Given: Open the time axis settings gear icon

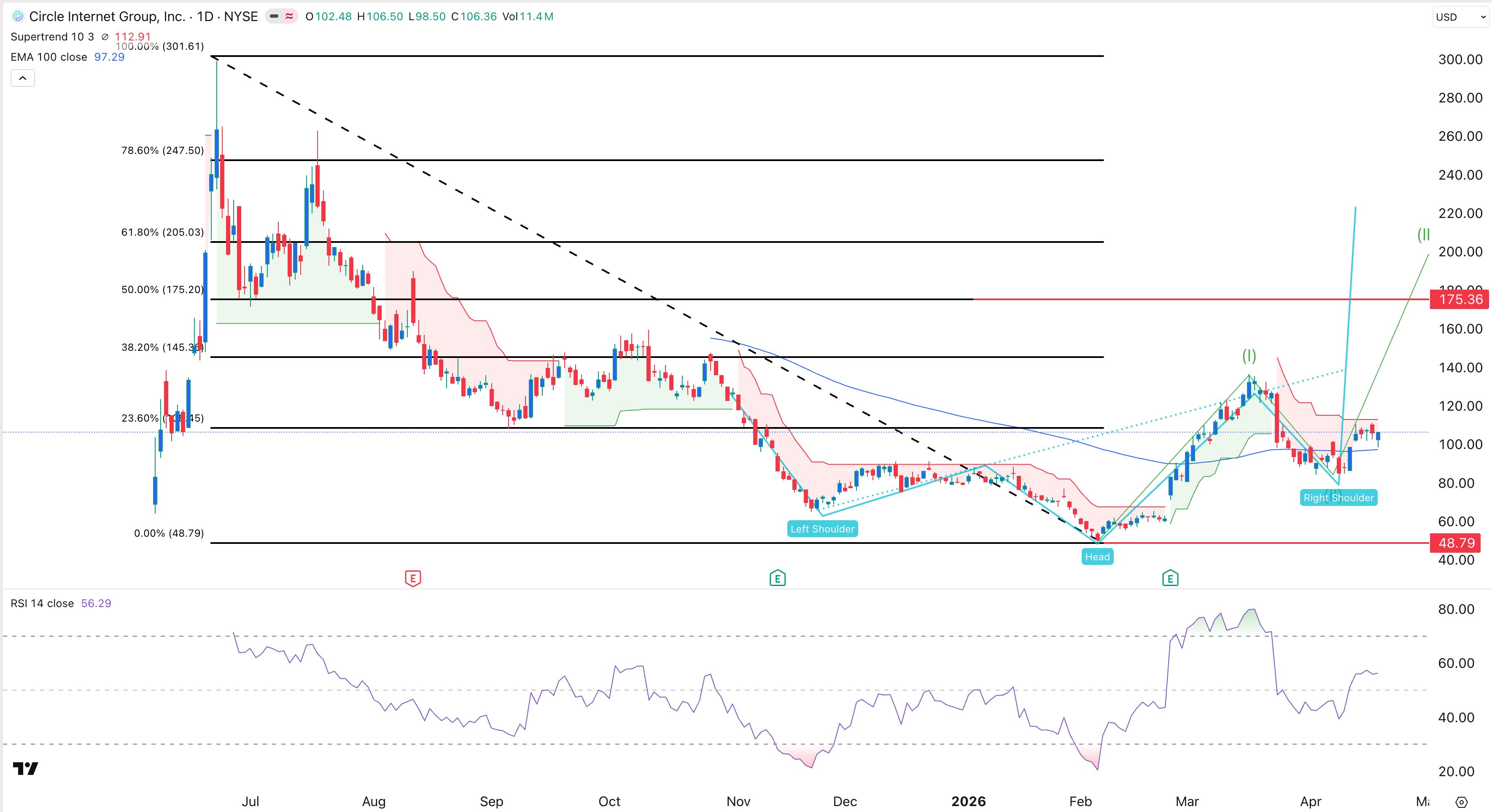Looking at the screenshot, I should pyautogui.click(x=1461, y=802).
